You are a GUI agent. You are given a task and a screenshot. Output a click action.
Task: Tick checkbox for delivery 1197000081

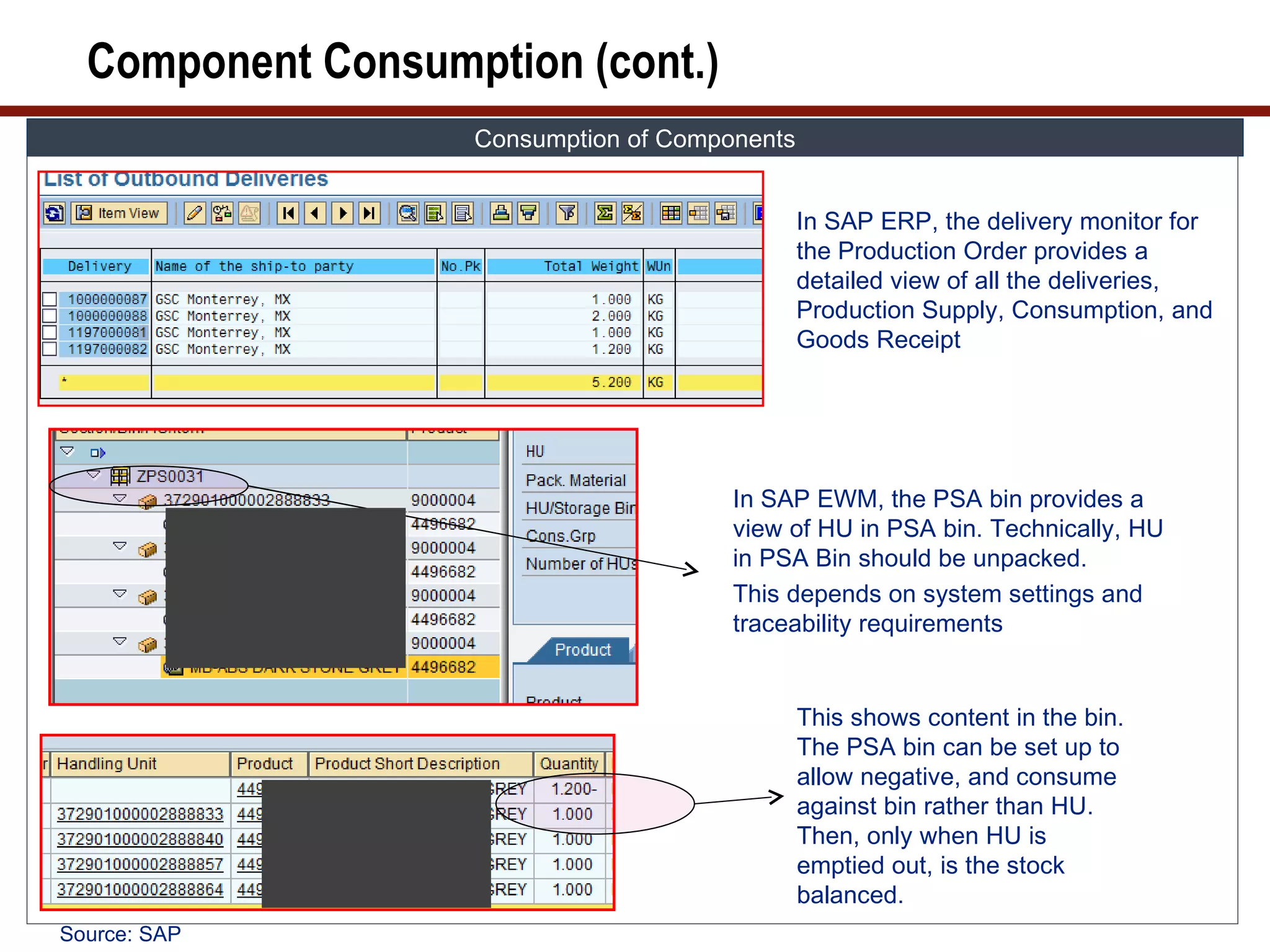[50, 333]
